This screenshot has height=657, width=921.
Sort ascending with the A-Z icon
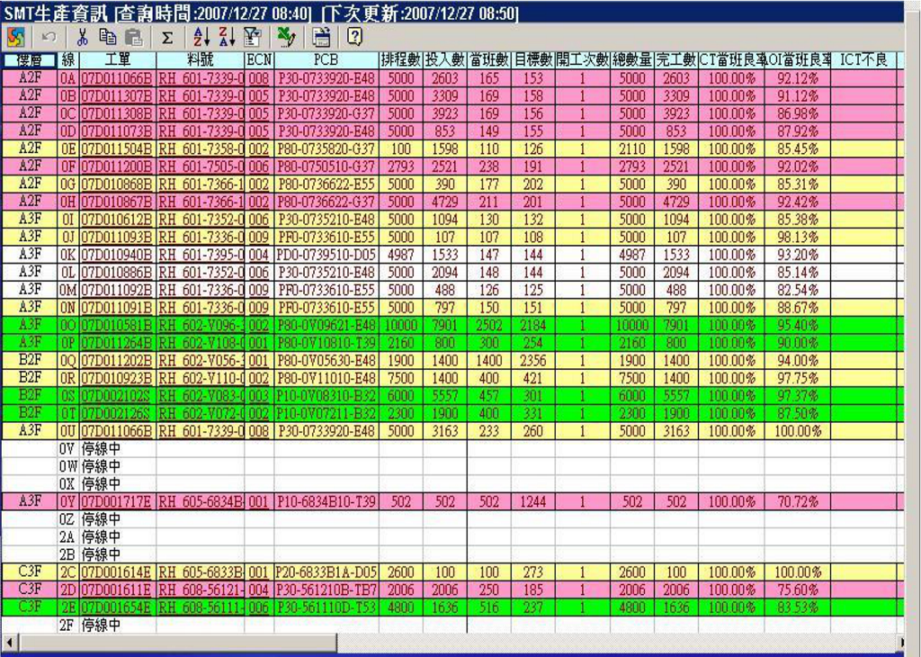click(200, 37)
